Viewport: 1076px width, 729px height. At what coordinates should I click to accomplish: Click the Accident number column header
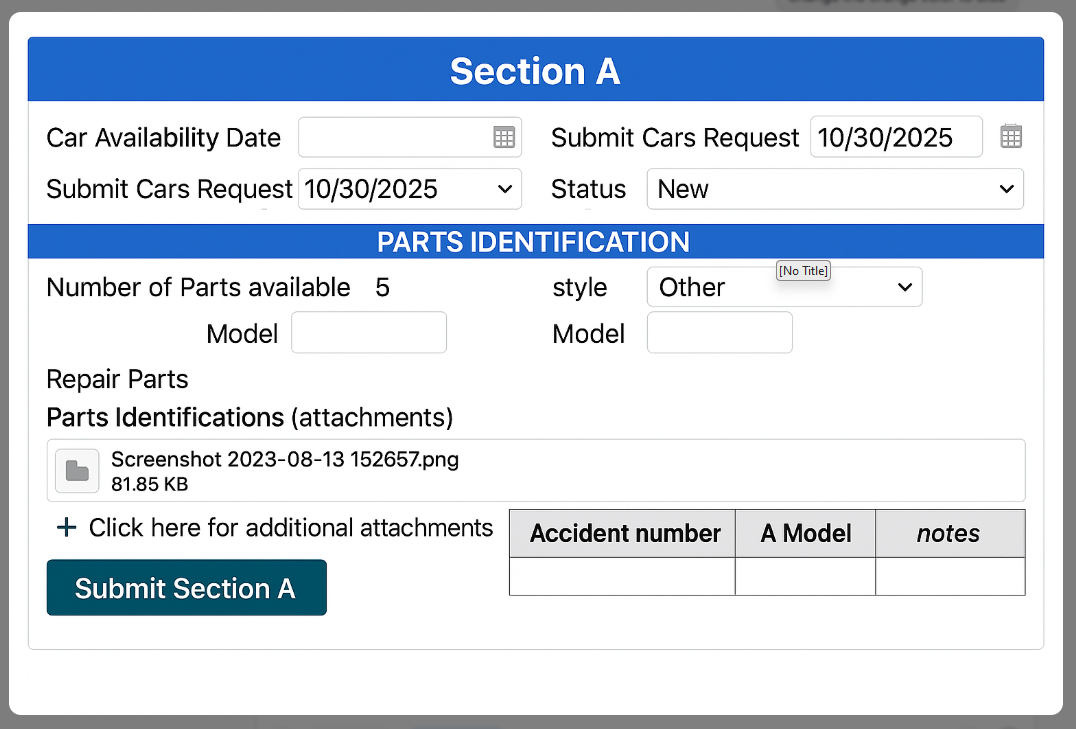point(623,534)
